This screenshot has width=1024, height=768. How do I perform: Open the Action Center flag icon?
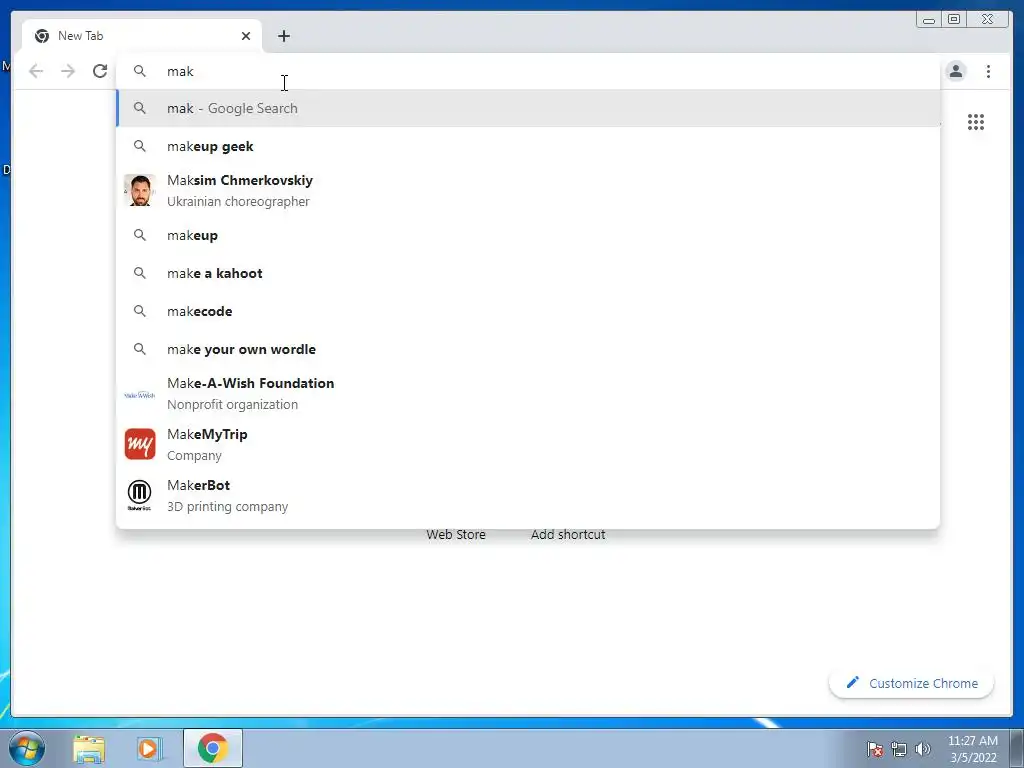[875, 749]
